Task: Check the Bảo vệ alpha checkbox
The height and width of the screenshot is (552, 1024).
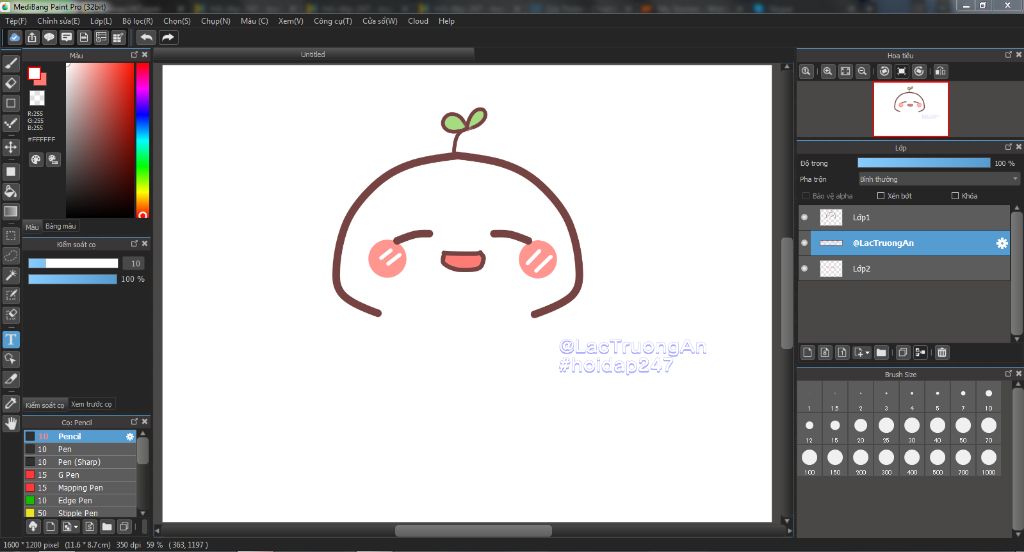Action: [806, 196]
